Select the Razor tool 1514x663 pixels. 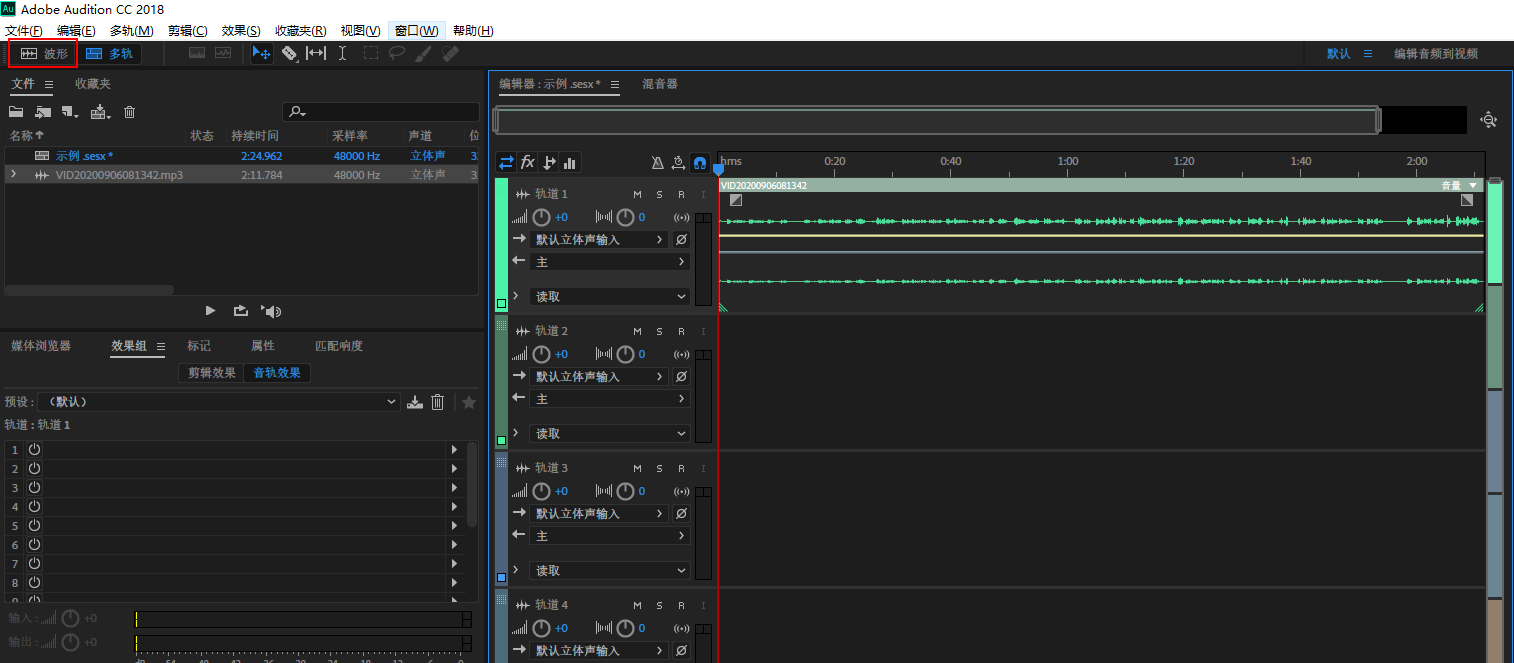(x=289, y=53)
